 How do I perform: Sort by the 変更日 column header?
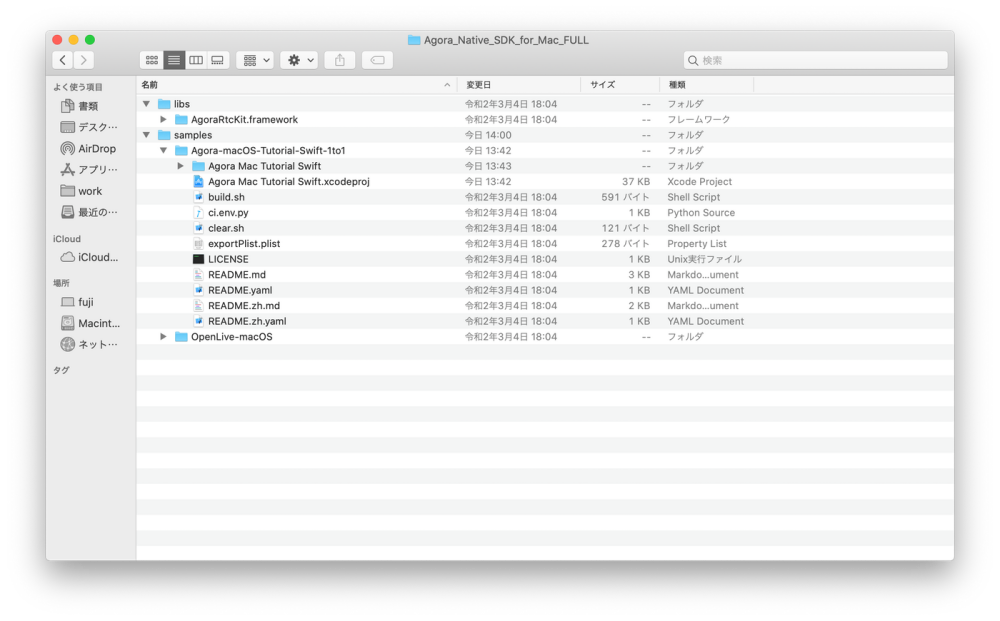519,85
